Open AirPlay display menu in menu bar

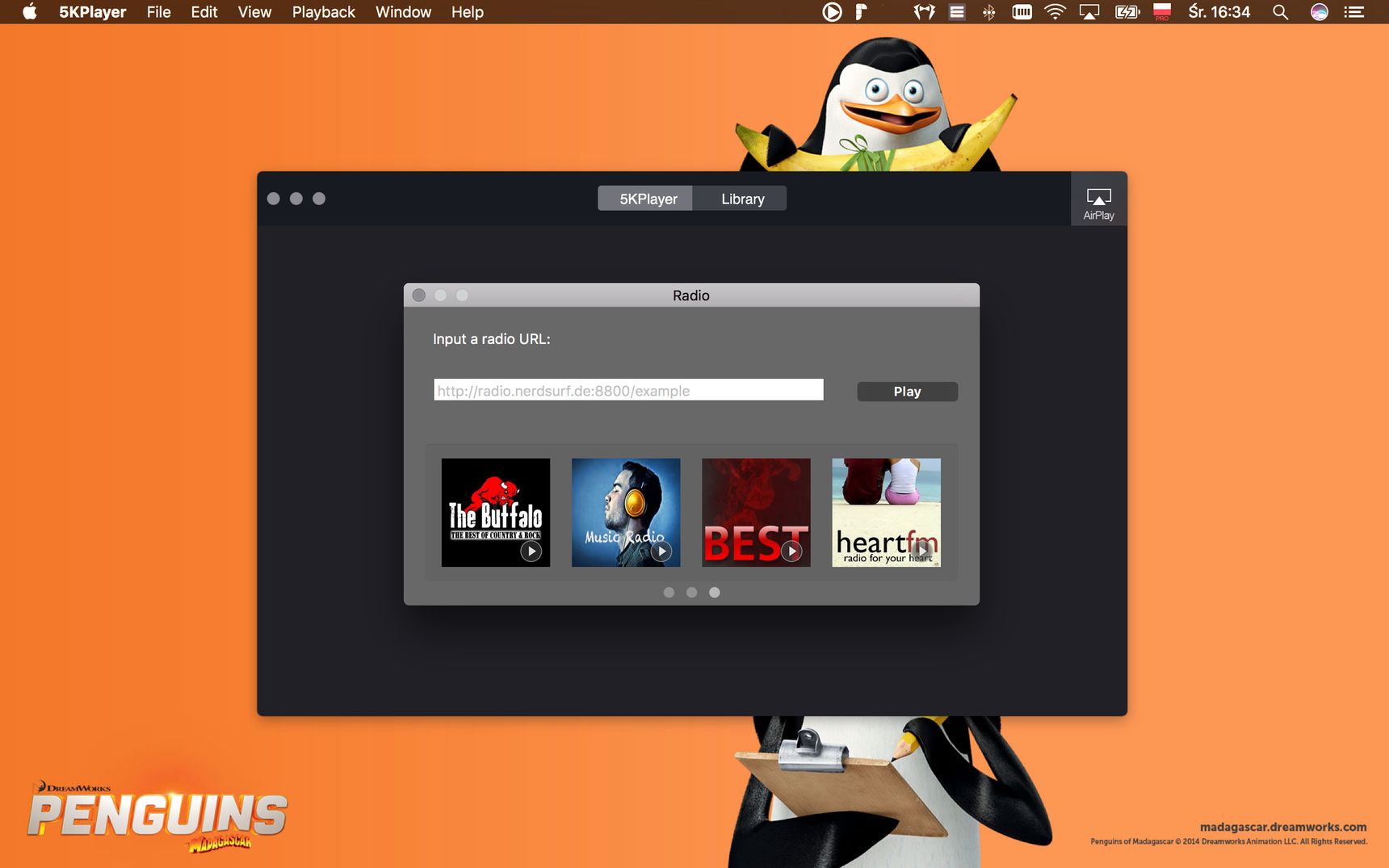pos(1089,12)
